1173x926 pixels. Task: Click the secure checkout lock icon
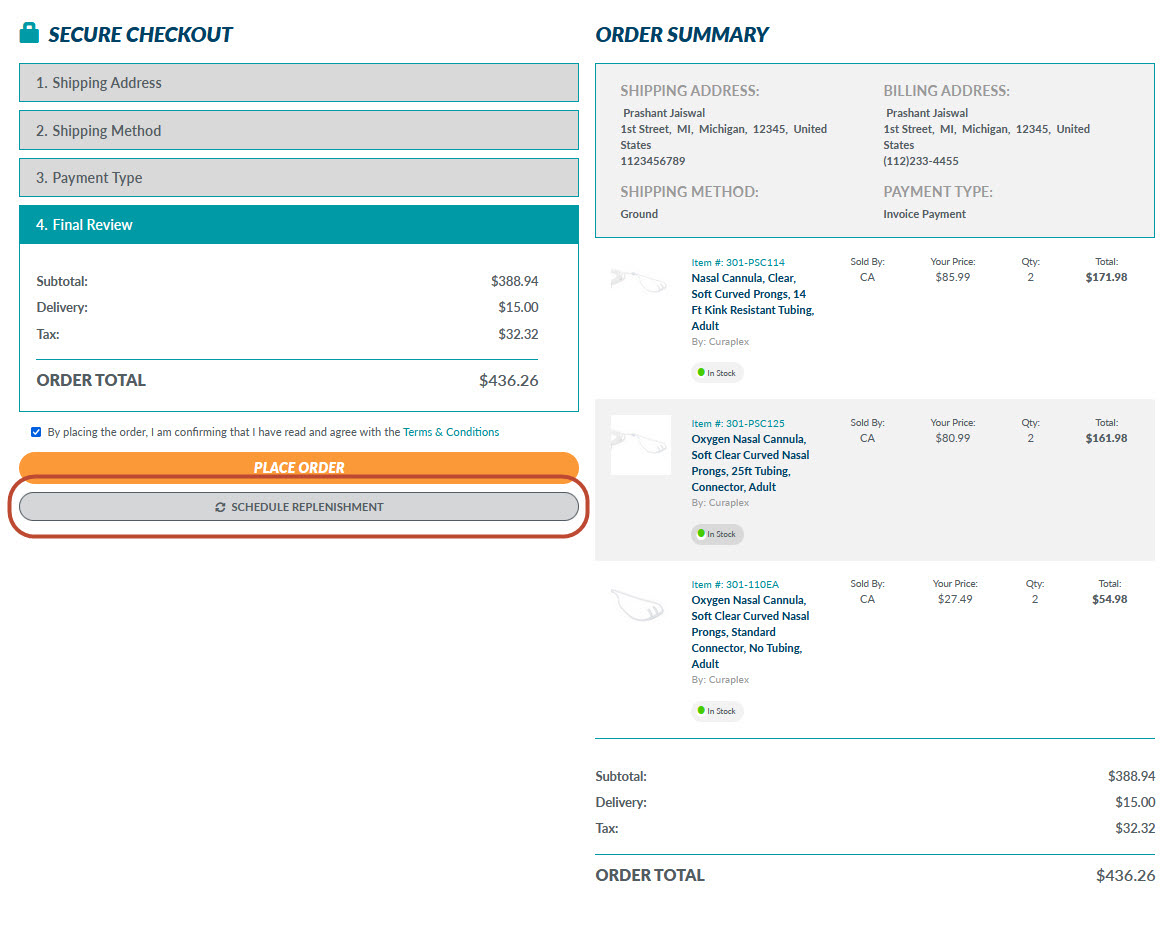coord(29,34)
